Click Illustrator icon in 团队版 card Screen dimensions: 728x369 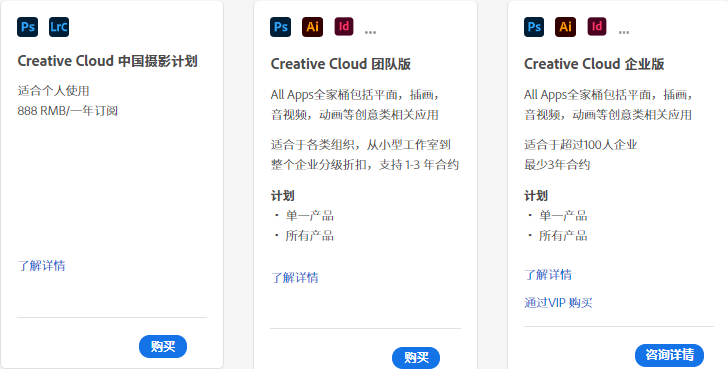(x=312, y=27)
